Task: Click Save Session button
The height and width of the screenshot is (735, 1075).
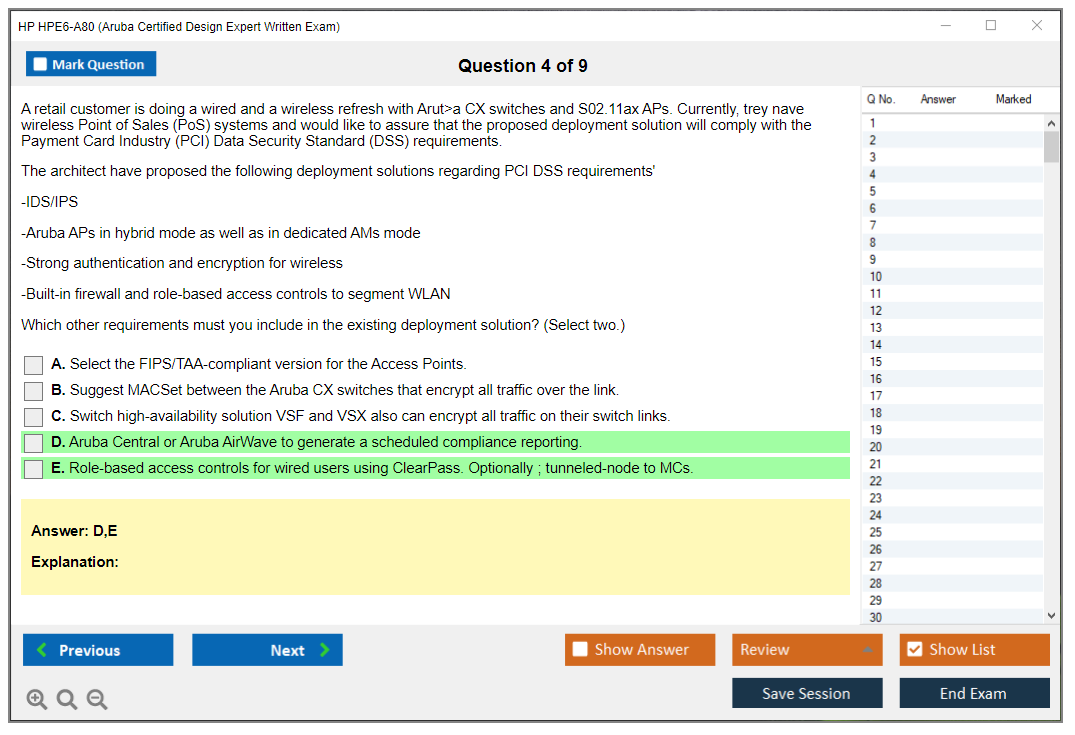Action: (x=806, y=693)
